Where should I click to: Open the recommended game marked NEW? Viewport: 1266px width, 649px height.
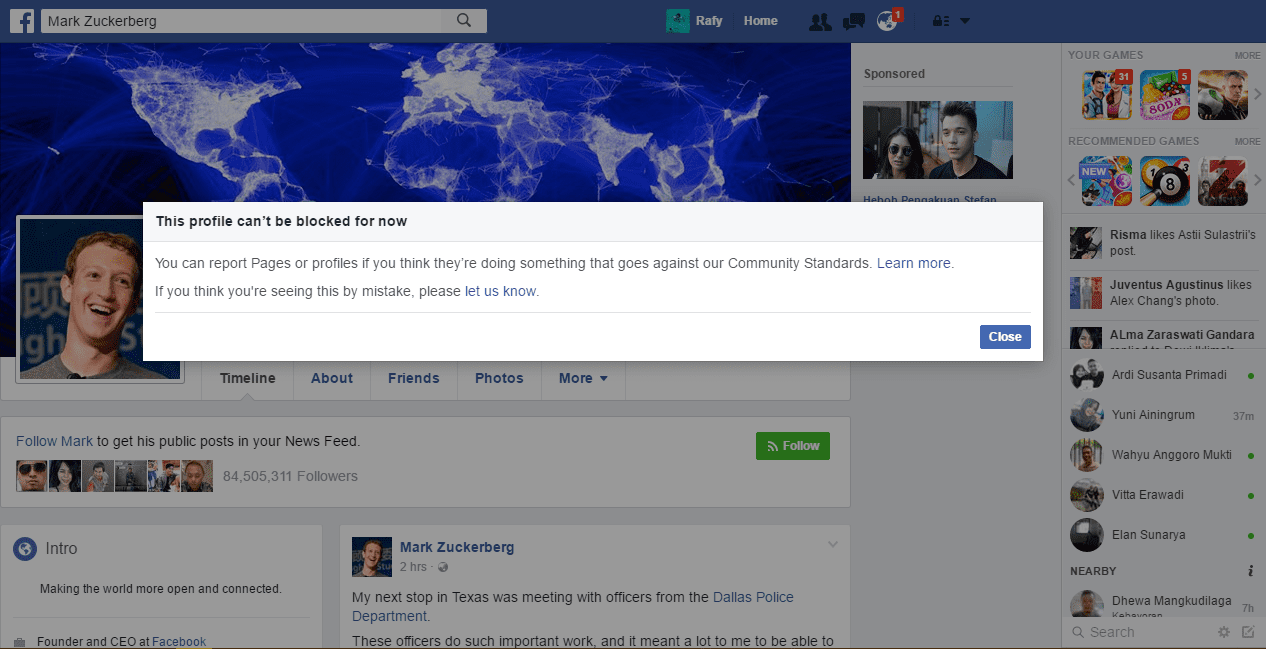pos(1107,181)
